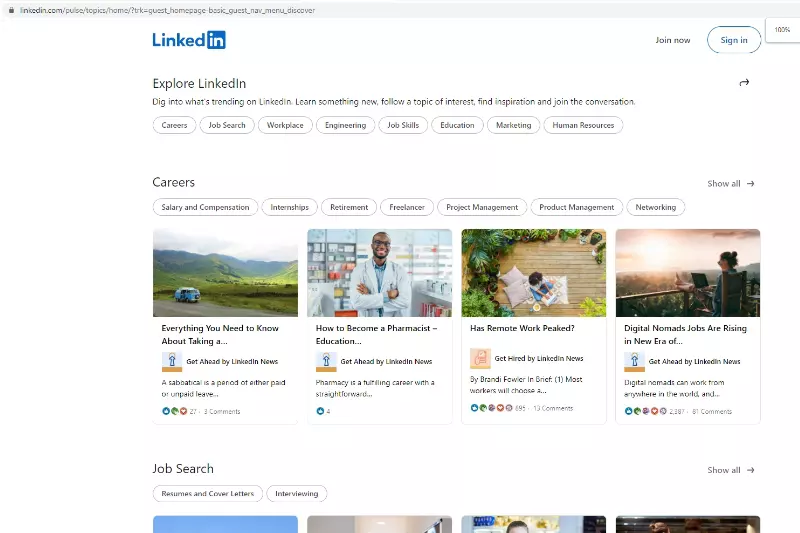Click the share arrow icon near Explore LinkedIn
The width and height of the screenshot is (800, 533).
click(744, 83)
